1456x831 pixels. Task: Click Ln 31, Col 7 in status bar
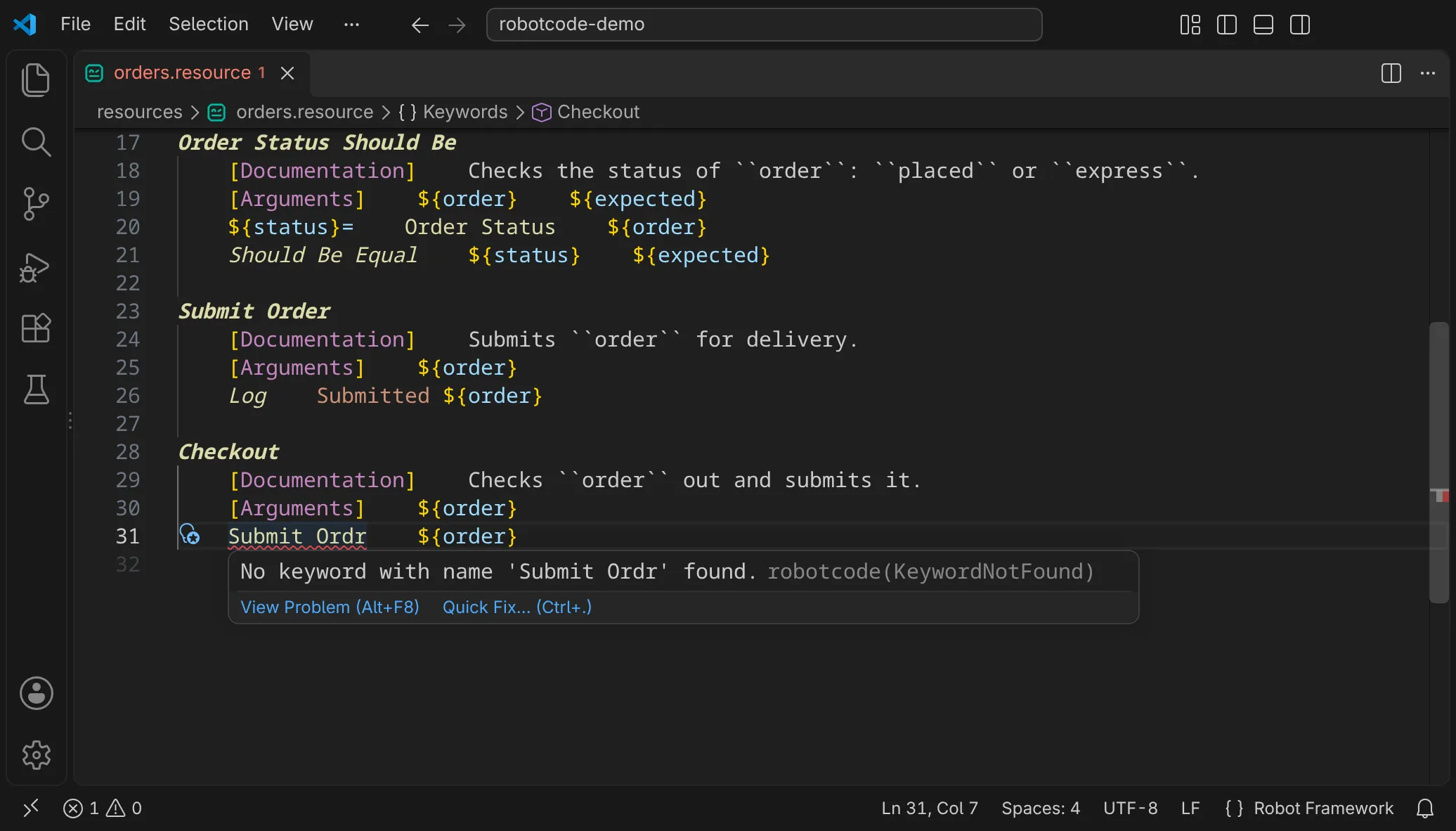click(930, 809)
